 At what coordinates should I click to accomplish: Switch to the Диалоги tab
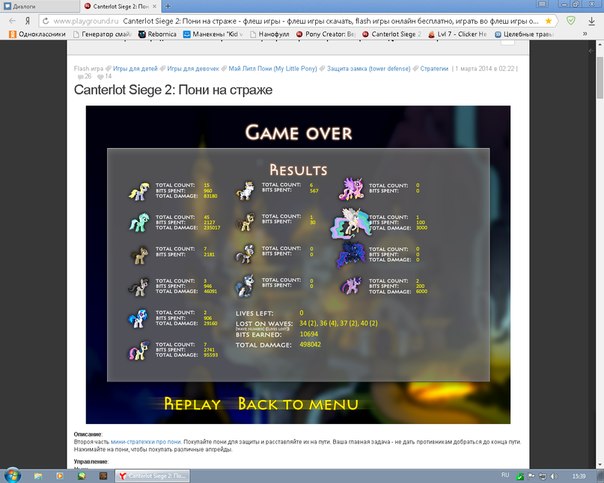39,6
